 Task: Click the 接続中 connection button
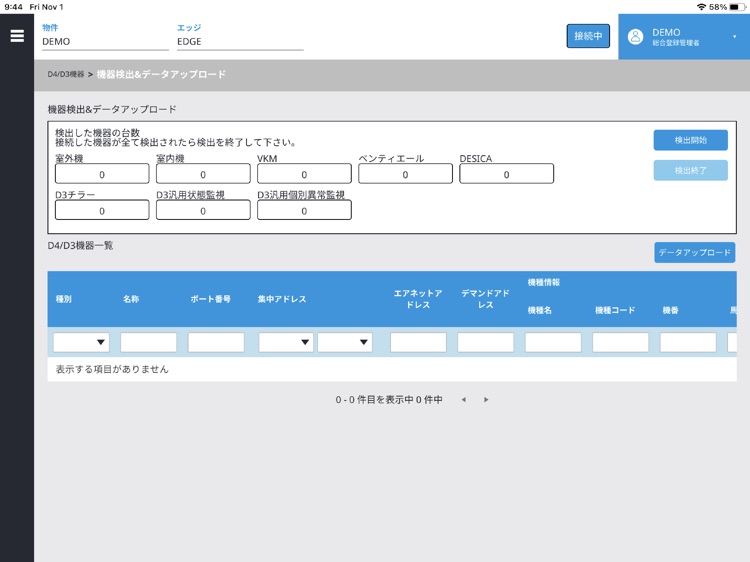click(x=588, y=36)
